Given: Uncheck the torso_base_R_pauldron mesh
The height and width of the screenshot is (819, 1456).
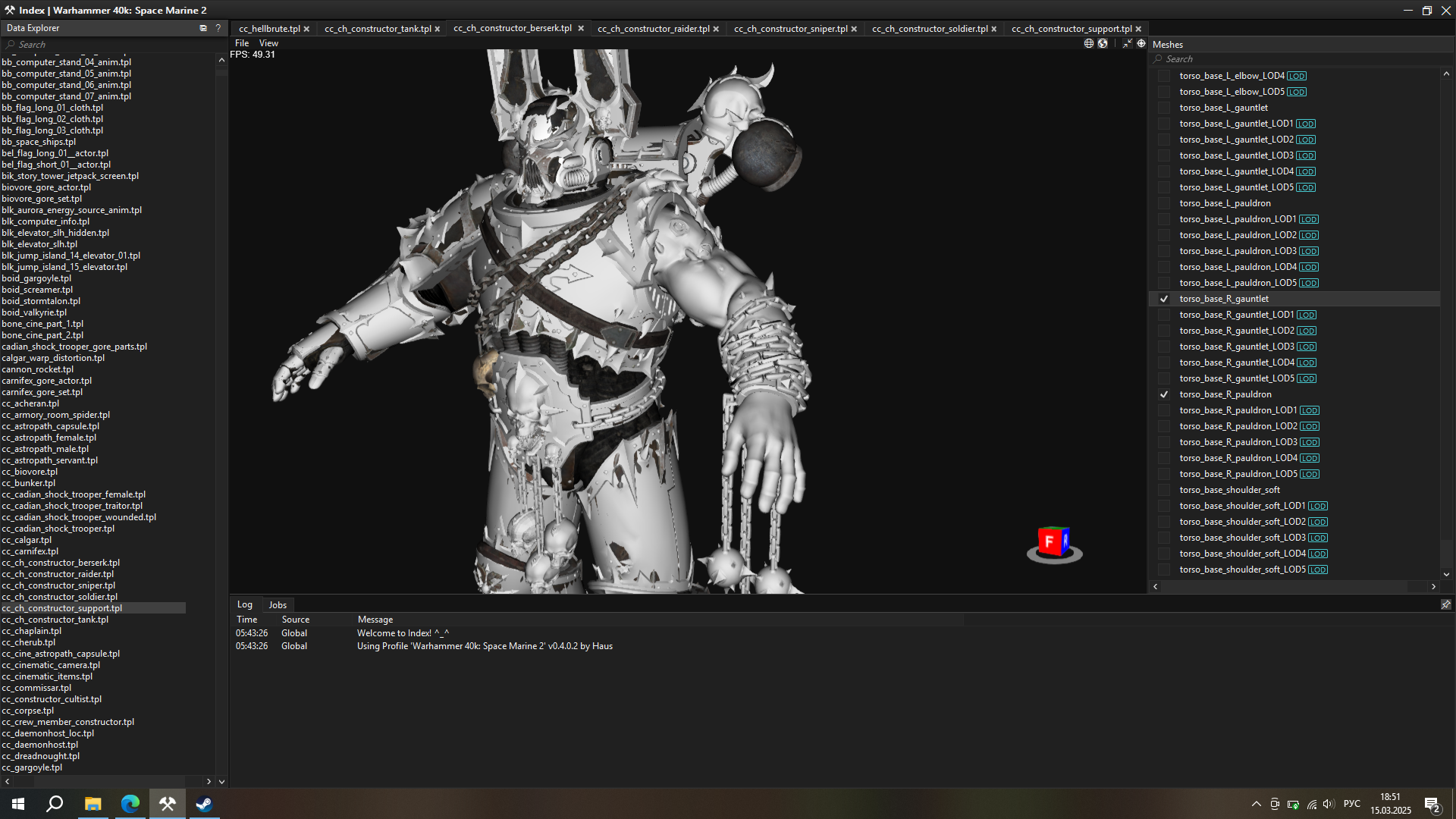Looking at the screenshot, I should coord(1163,394).
